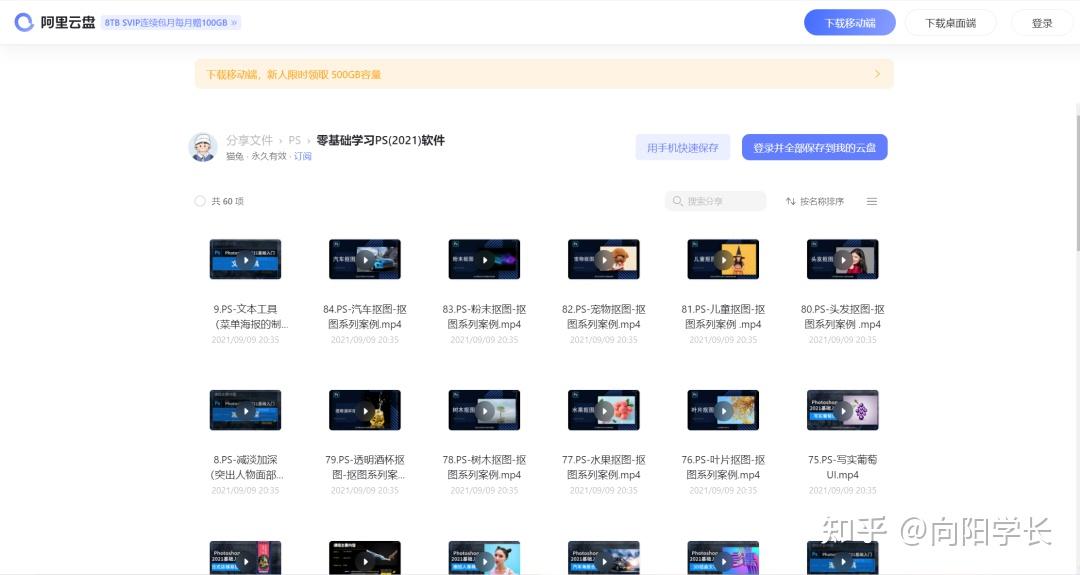Image resolution: width=1080 pixels, height=575 pixels.
Task: Play the 81.PS-儿童抠图 video thumbnail
Action: 723,260
